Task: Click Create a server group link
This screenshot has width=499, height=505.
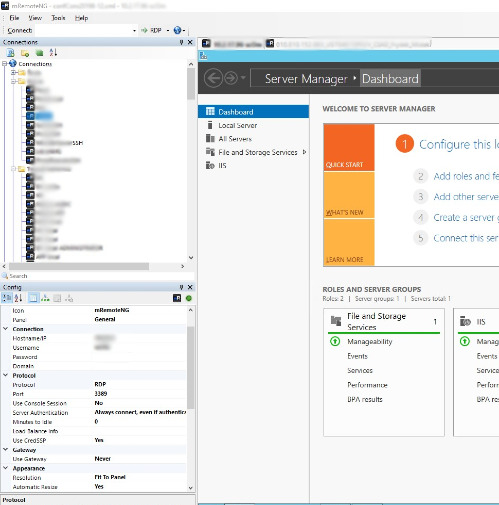Action: (x=466, y=217)
